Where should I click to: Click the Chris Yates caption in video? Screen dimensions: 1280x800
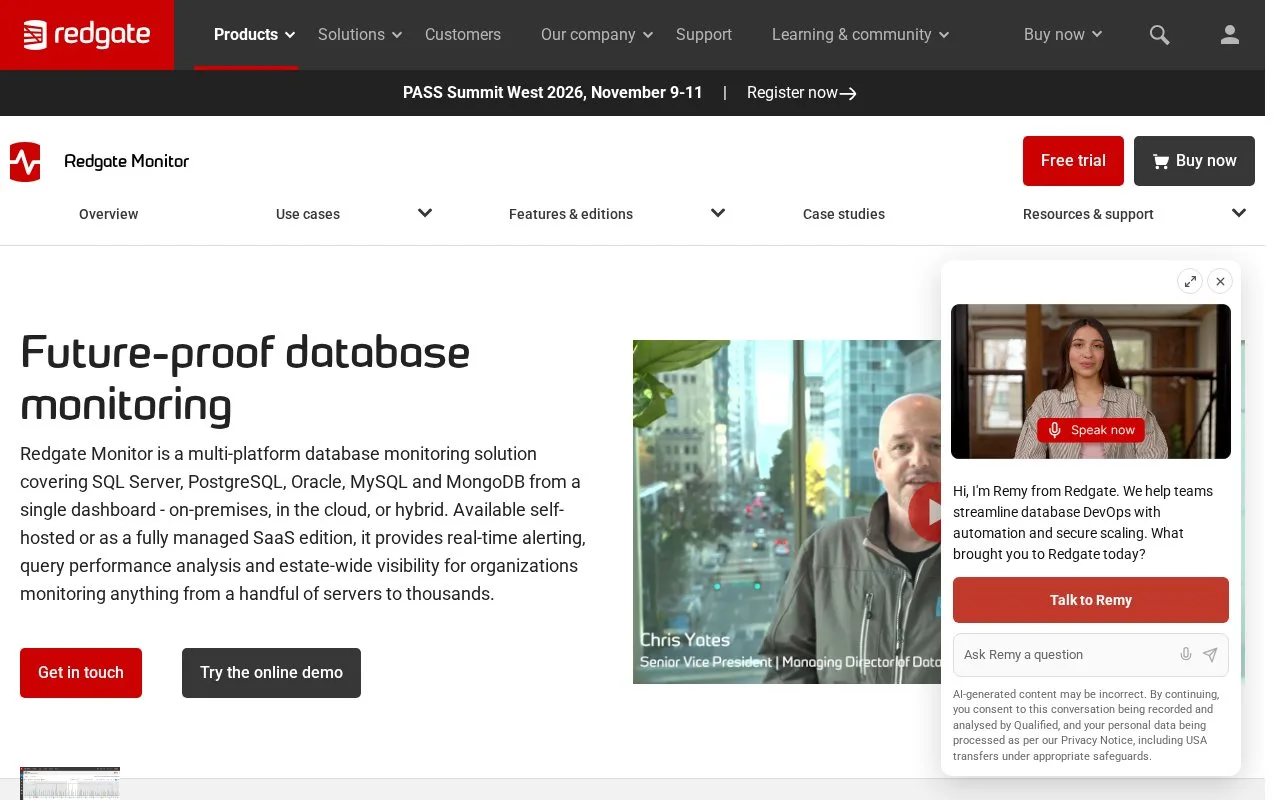click(685, 640)
